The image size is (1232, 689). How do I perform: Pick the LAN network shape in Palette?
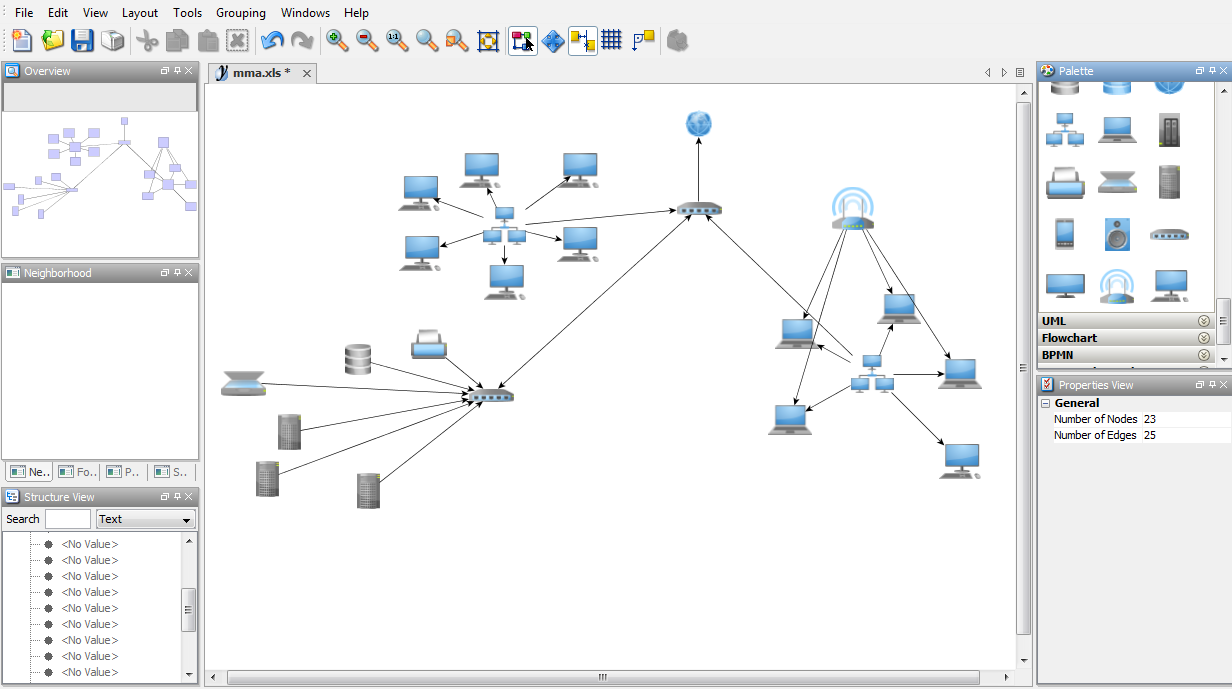[x=1065, y=130]
